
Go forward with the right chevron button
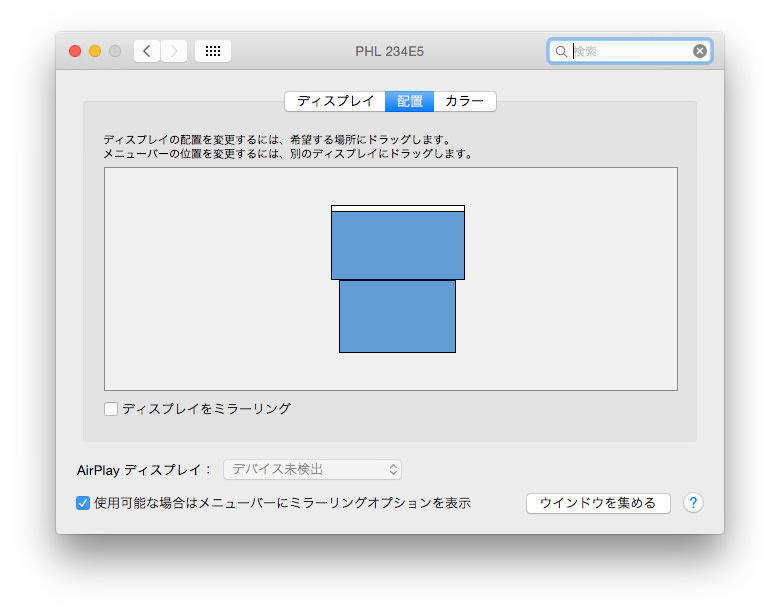click(174, 51)
